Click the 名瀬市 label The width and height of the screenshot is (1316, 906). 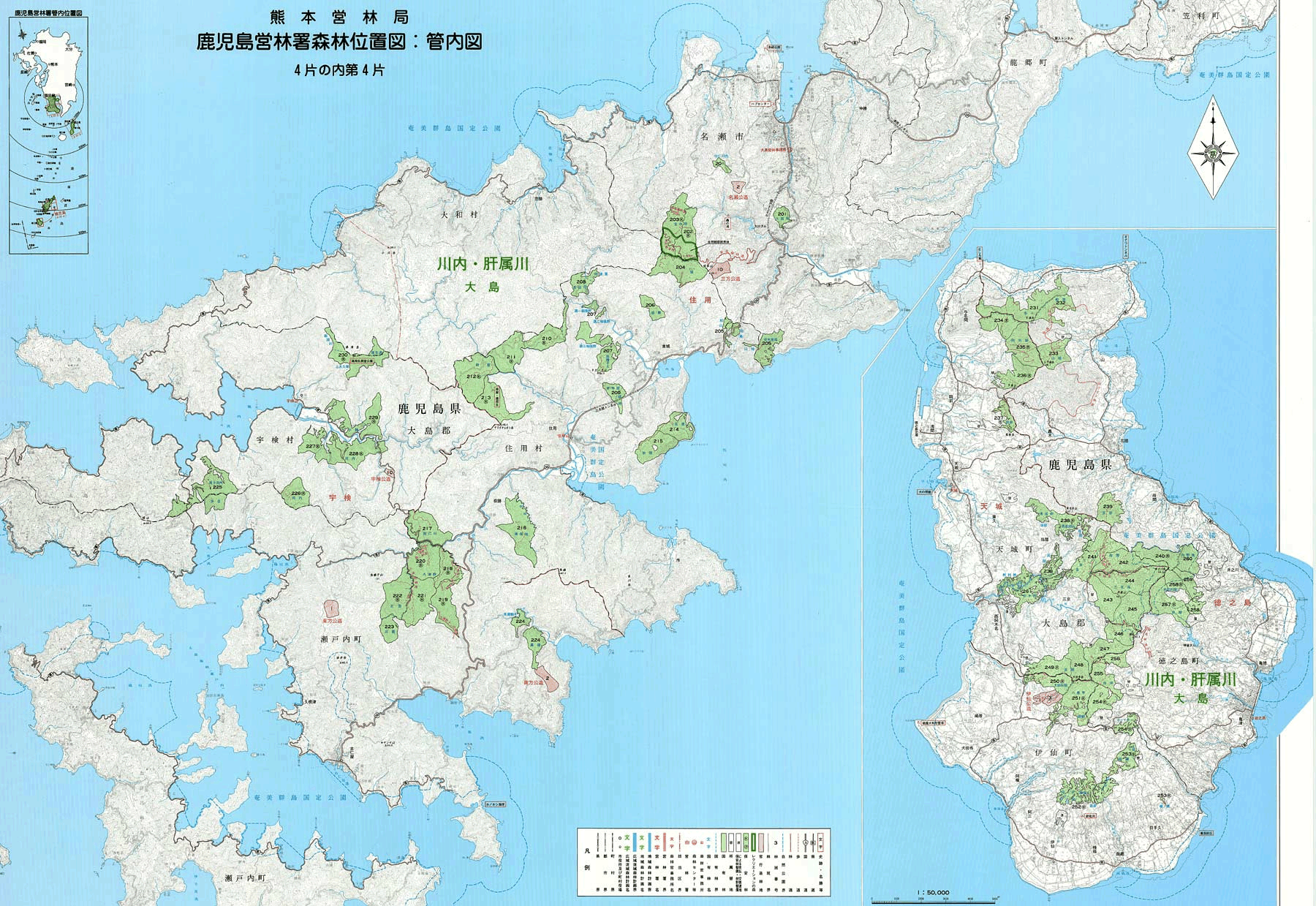pyautogui.click(x=722, y=136)
